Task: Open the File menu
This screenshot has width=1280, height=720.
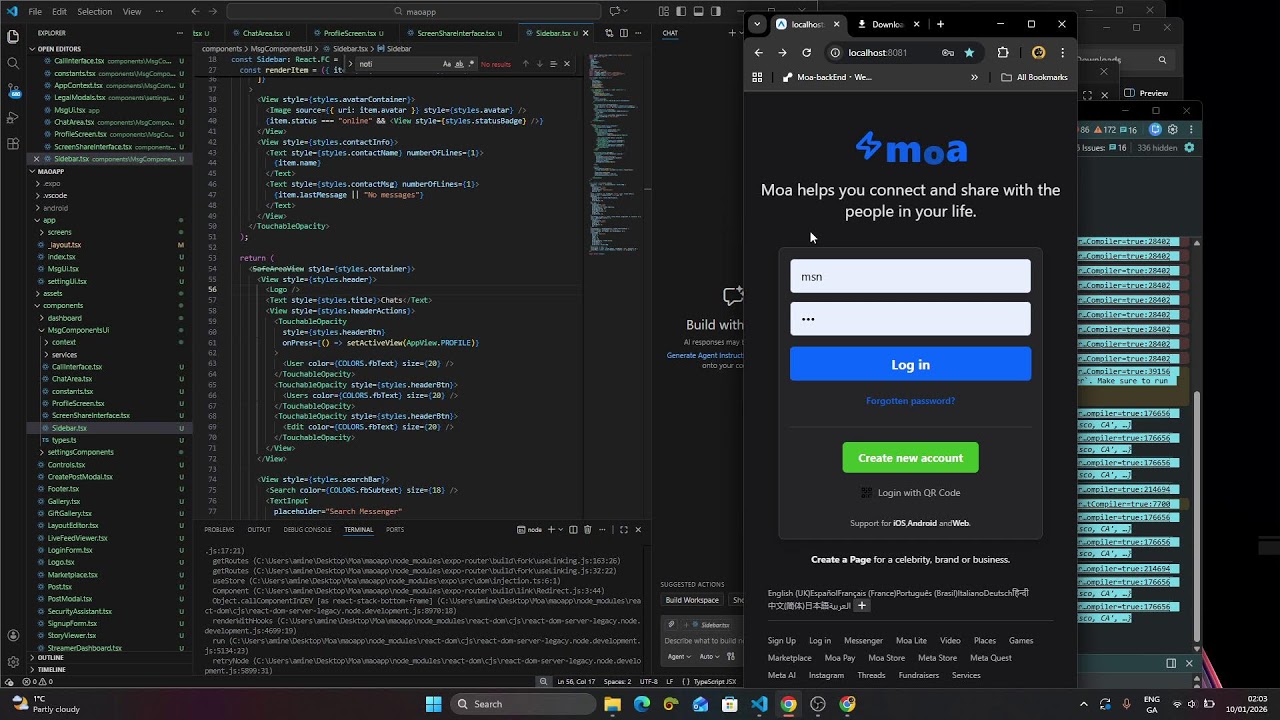Action: click(x=35, y=11)
